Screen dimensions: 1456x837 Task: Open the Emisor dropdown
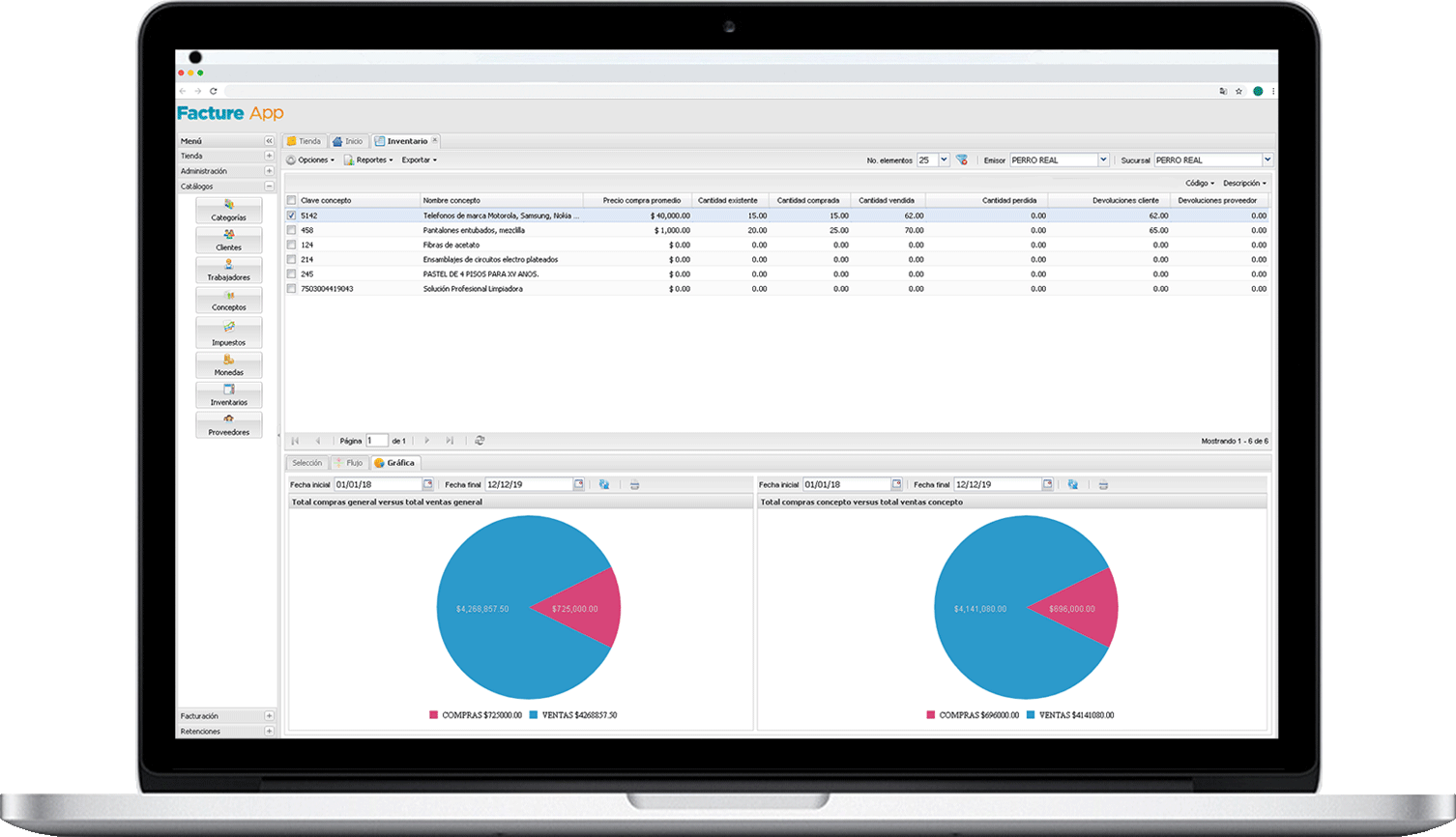[x=1103, y=160]
